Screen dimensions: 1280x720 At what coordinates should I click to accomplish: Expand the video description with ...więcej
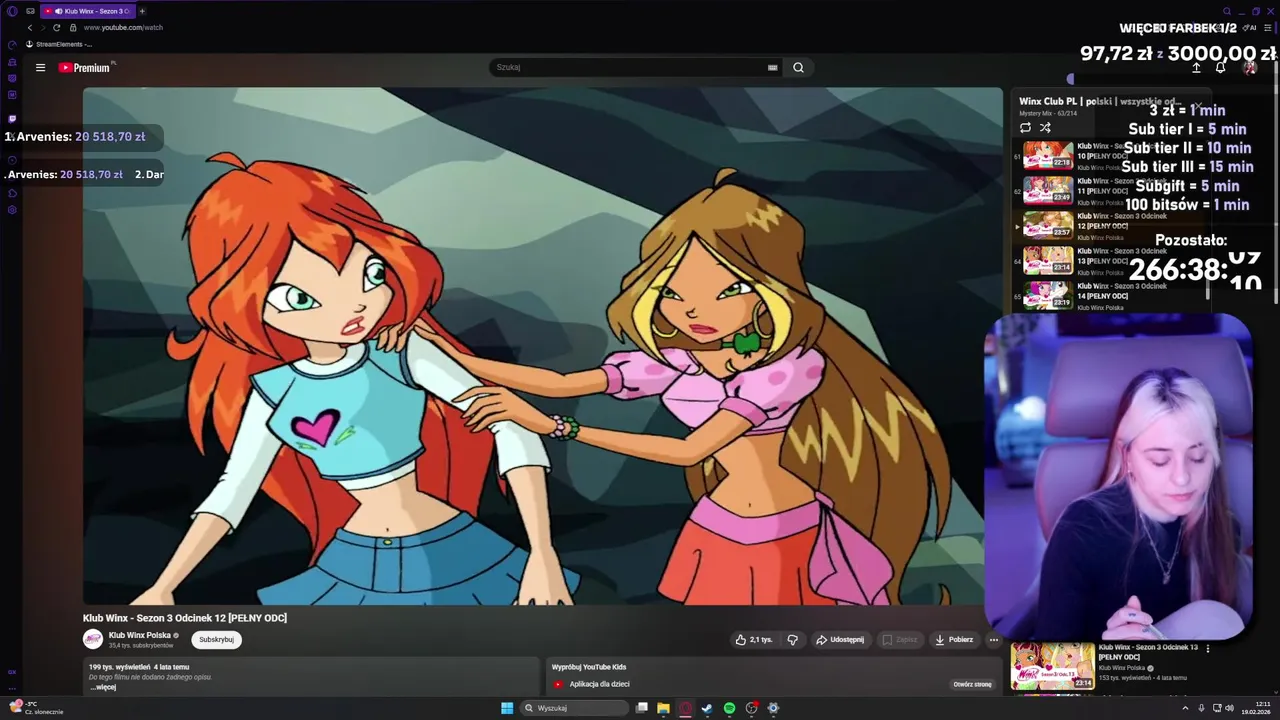coord(103,687)
